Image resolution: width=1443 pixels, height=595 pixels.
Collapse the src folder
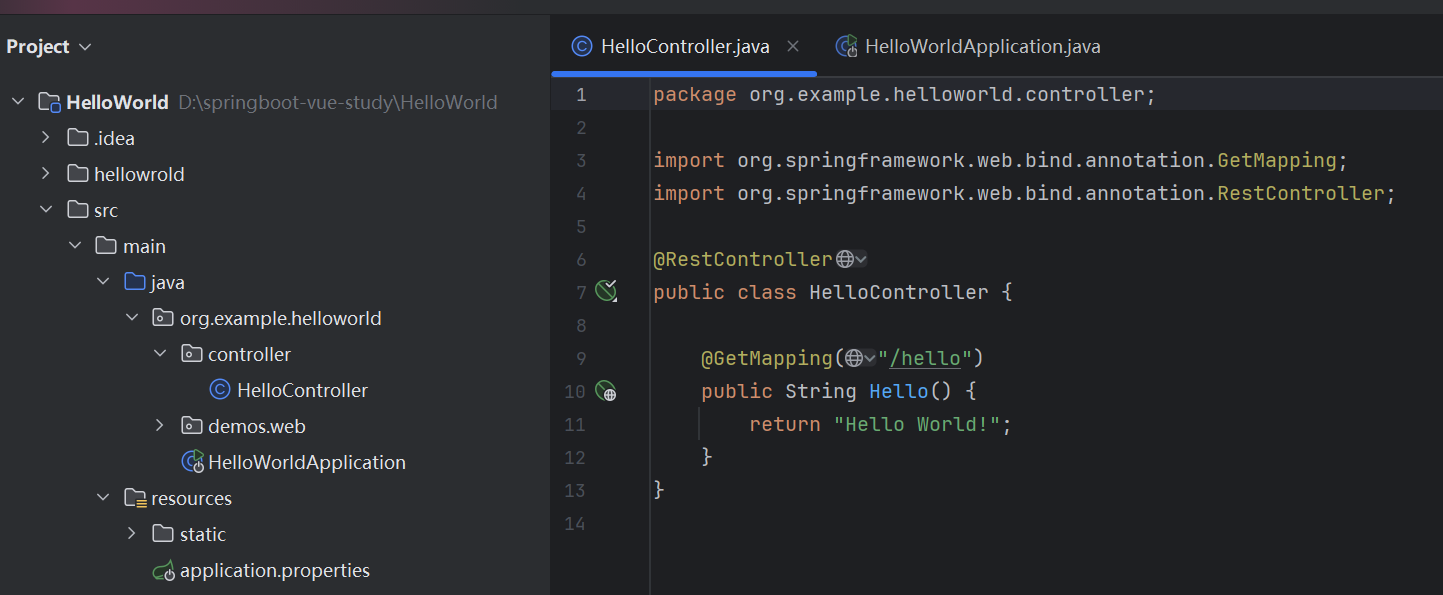tap(45, 210)
